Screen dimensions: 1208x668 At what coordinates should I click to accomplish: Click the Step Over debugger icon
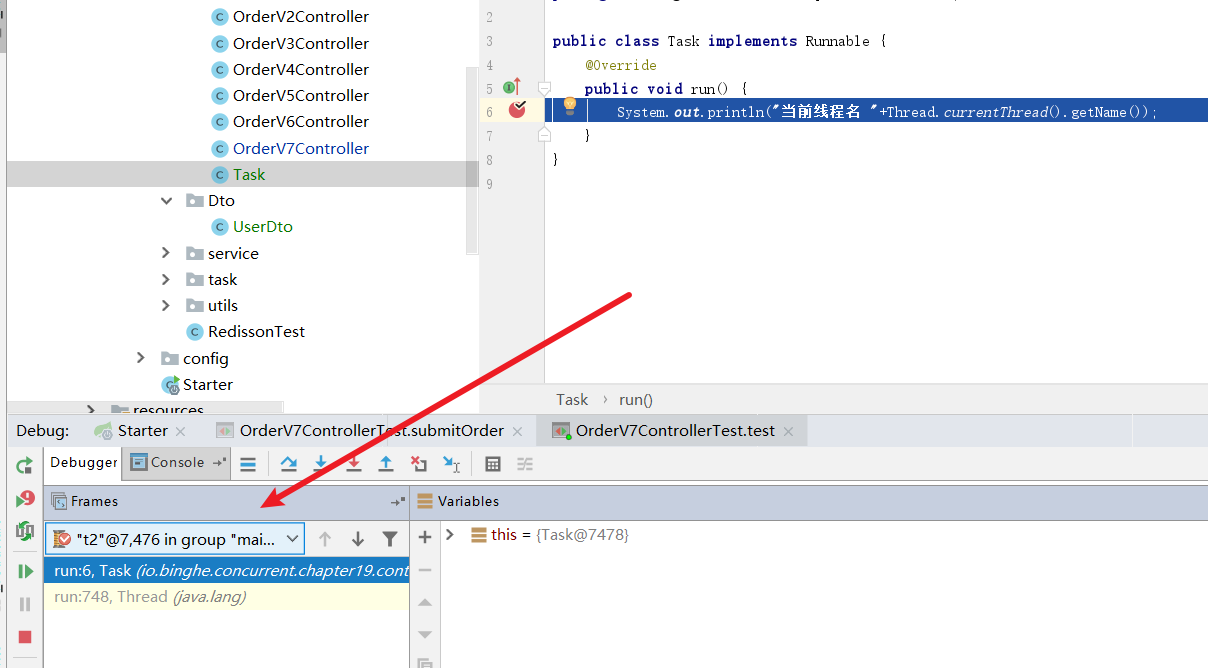pos(289,463)
